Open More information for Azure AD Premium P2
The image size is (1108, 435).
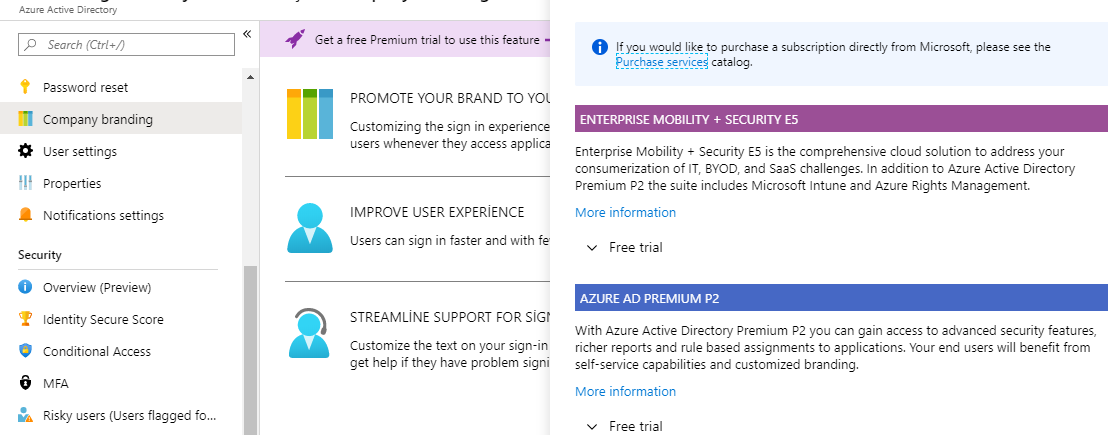click(625, 391)
